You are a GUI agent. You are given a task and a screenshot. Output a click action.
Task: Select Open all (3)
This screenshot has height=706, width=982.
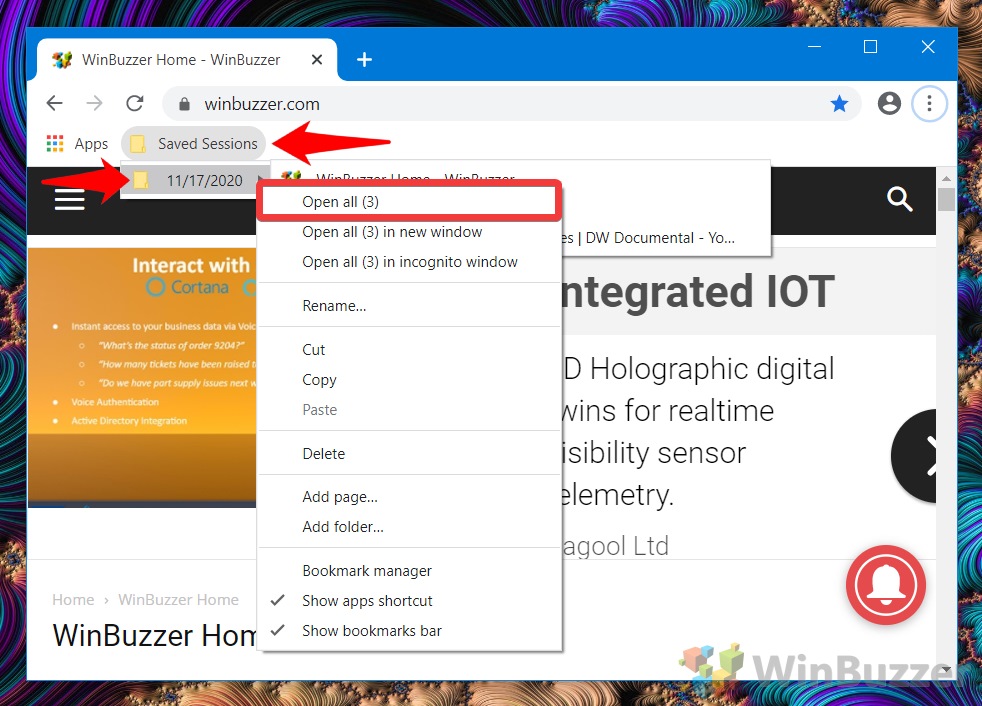408,202
